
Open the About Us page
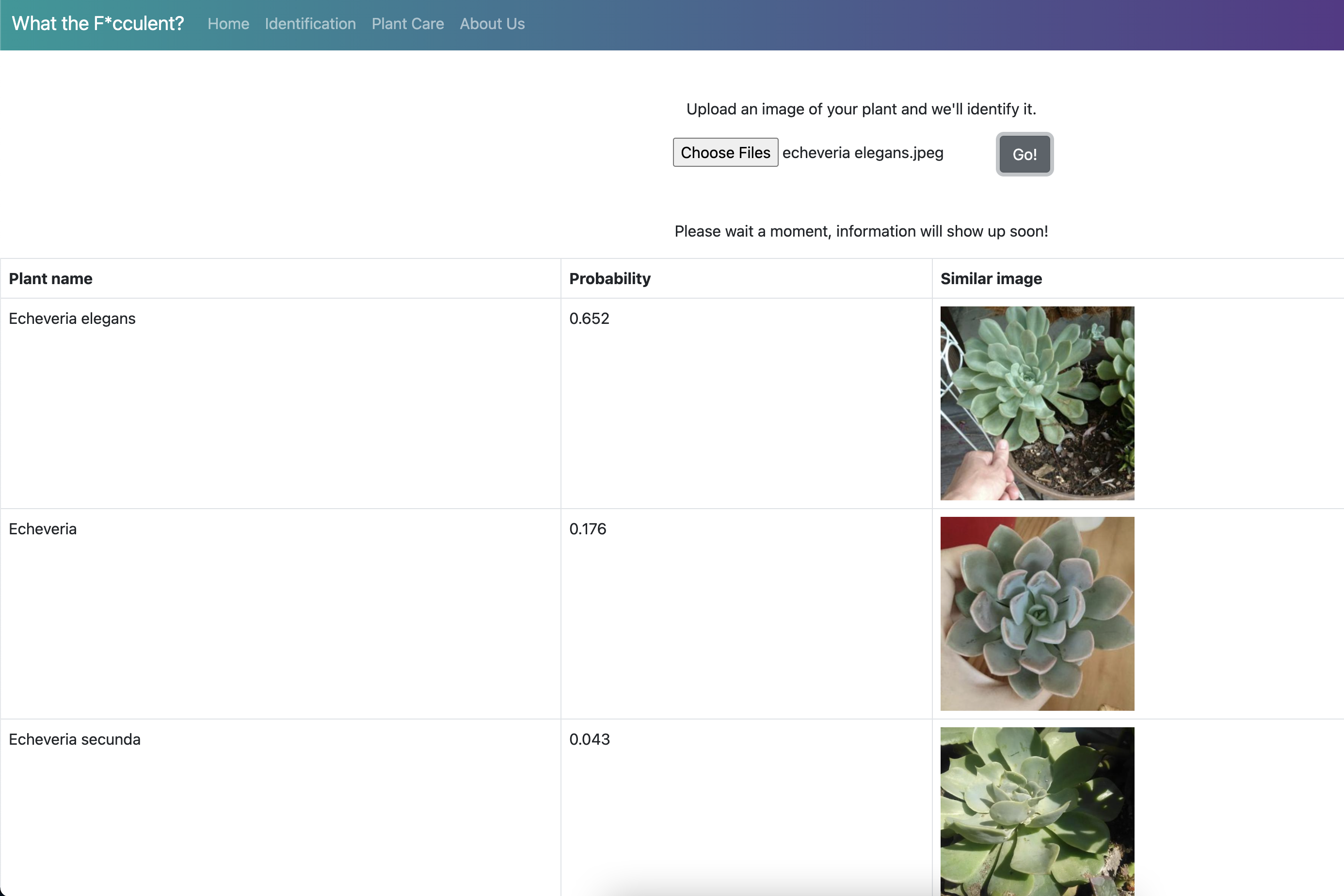pos(492,24)
